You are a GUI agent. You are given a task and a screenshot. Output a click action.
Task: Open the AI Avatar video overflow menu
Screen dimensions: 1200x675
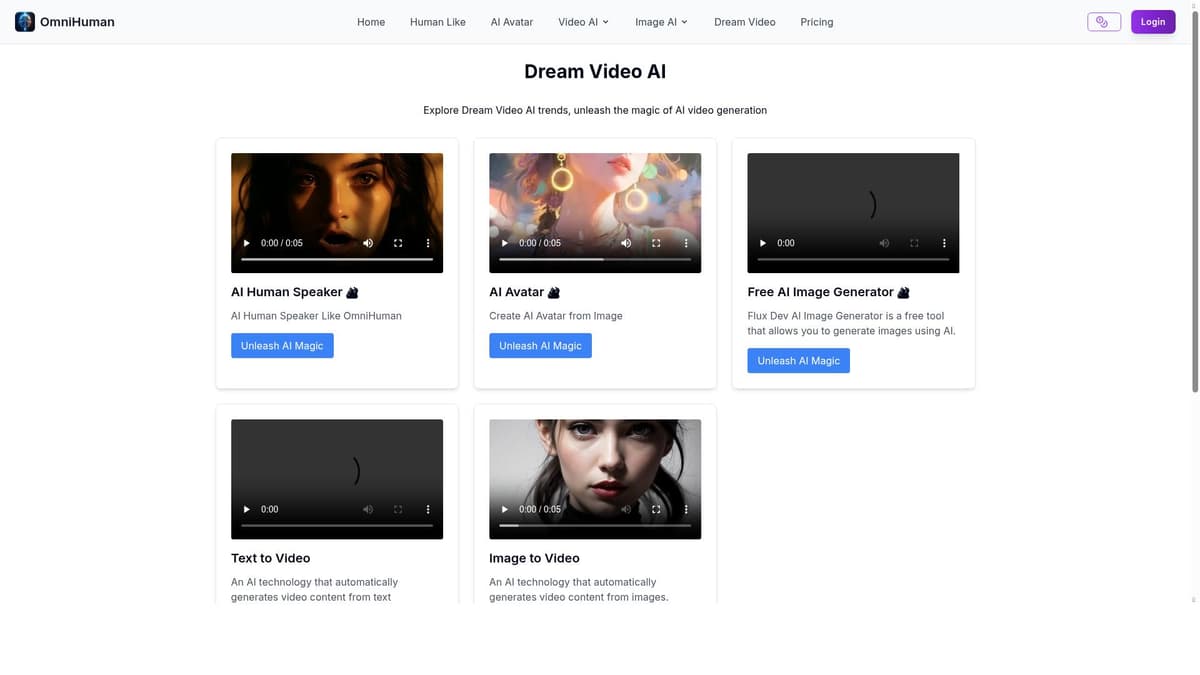[x=686, y=243]
